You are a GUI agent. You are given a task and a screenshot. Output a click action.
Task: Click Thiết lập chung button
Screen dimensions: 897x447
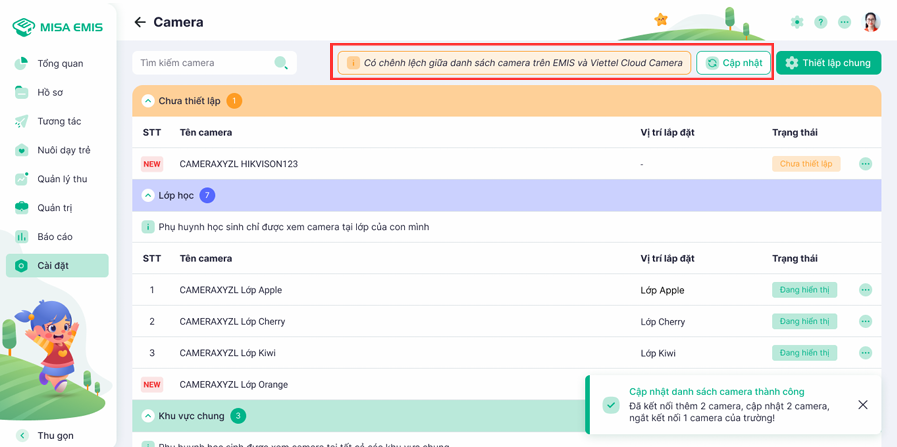pyautogui.click(x=828, y=63)
